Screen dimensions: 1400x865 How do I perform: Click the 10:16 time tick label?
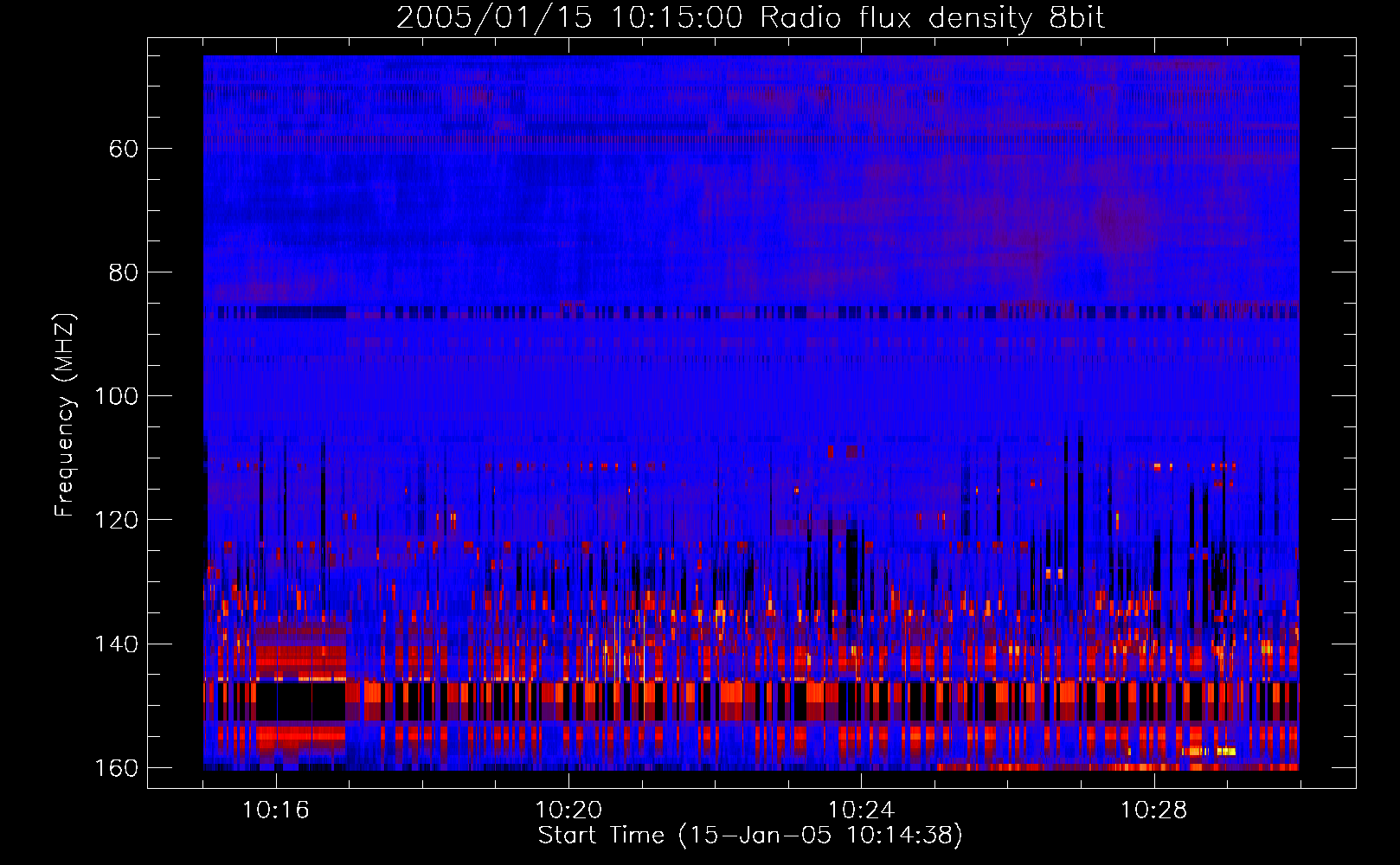click(x=276, y=811)
